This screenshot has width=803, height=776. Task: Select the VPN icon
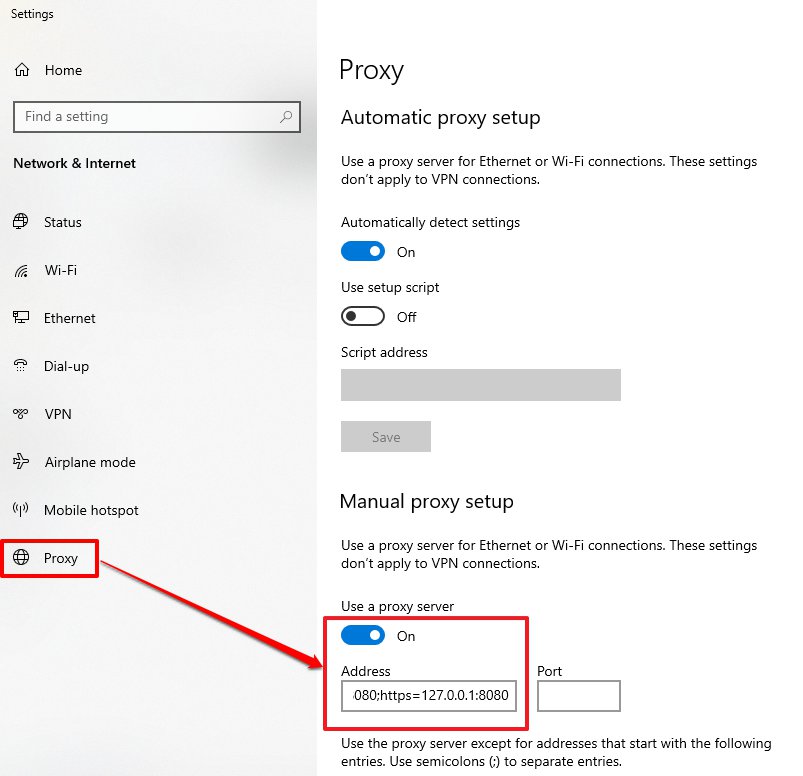[21, 414]
